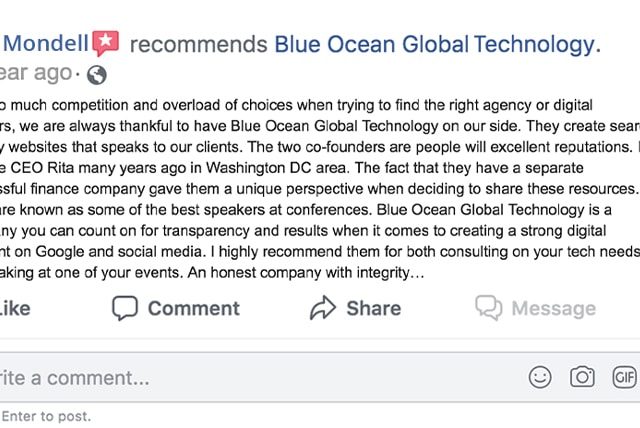This screenshot has width=640, height=428.
Task: Click the review paragraph text body
Action: click(320, 189)
